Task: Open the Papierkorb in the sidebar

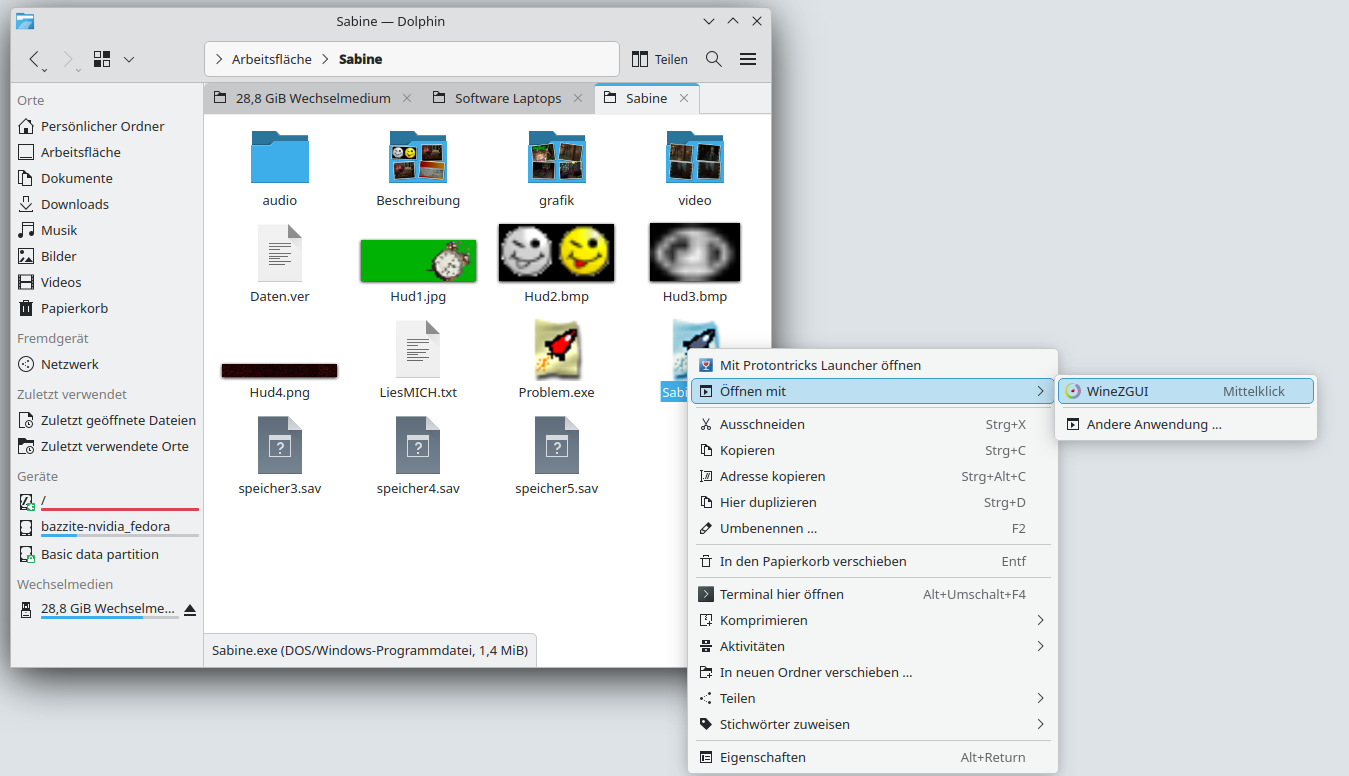Action: (74, 308)
